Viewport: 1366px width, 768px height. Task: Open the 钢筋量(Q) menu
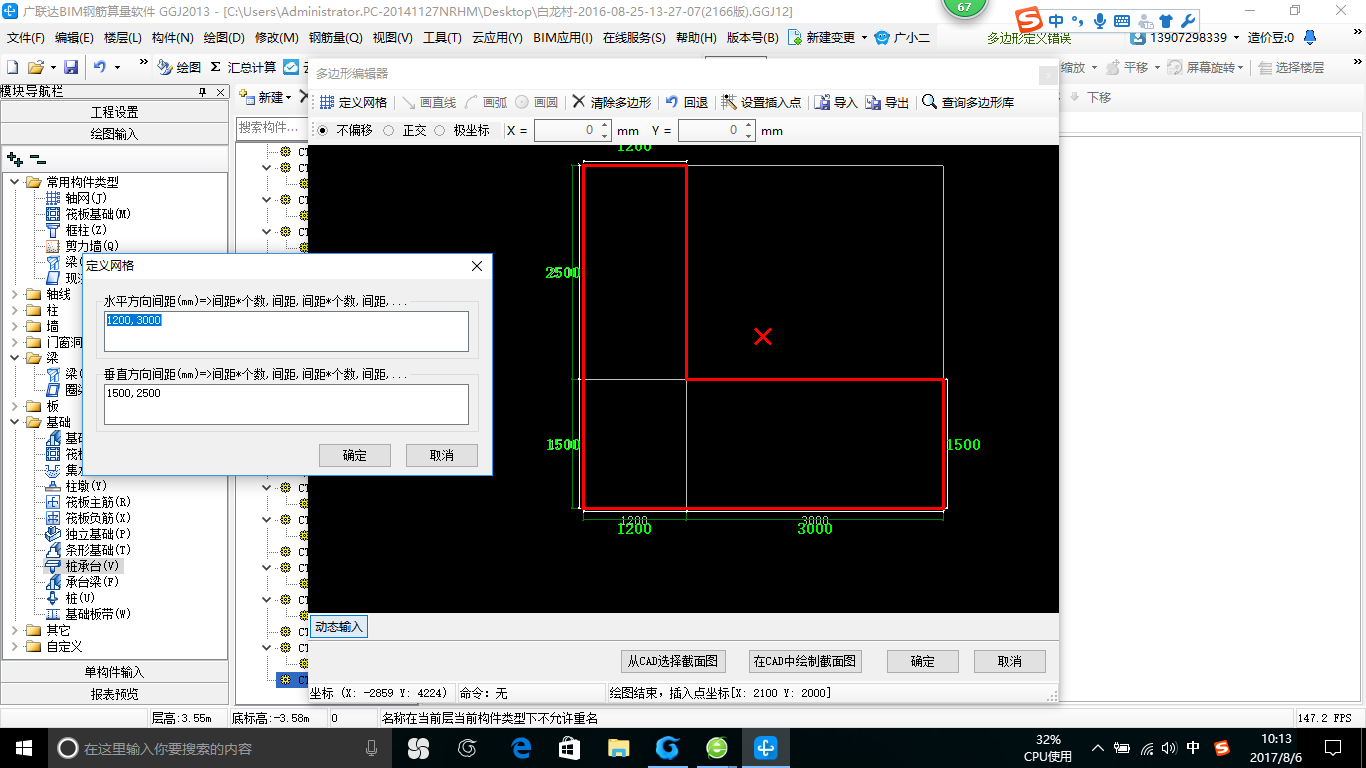(335, 38)
